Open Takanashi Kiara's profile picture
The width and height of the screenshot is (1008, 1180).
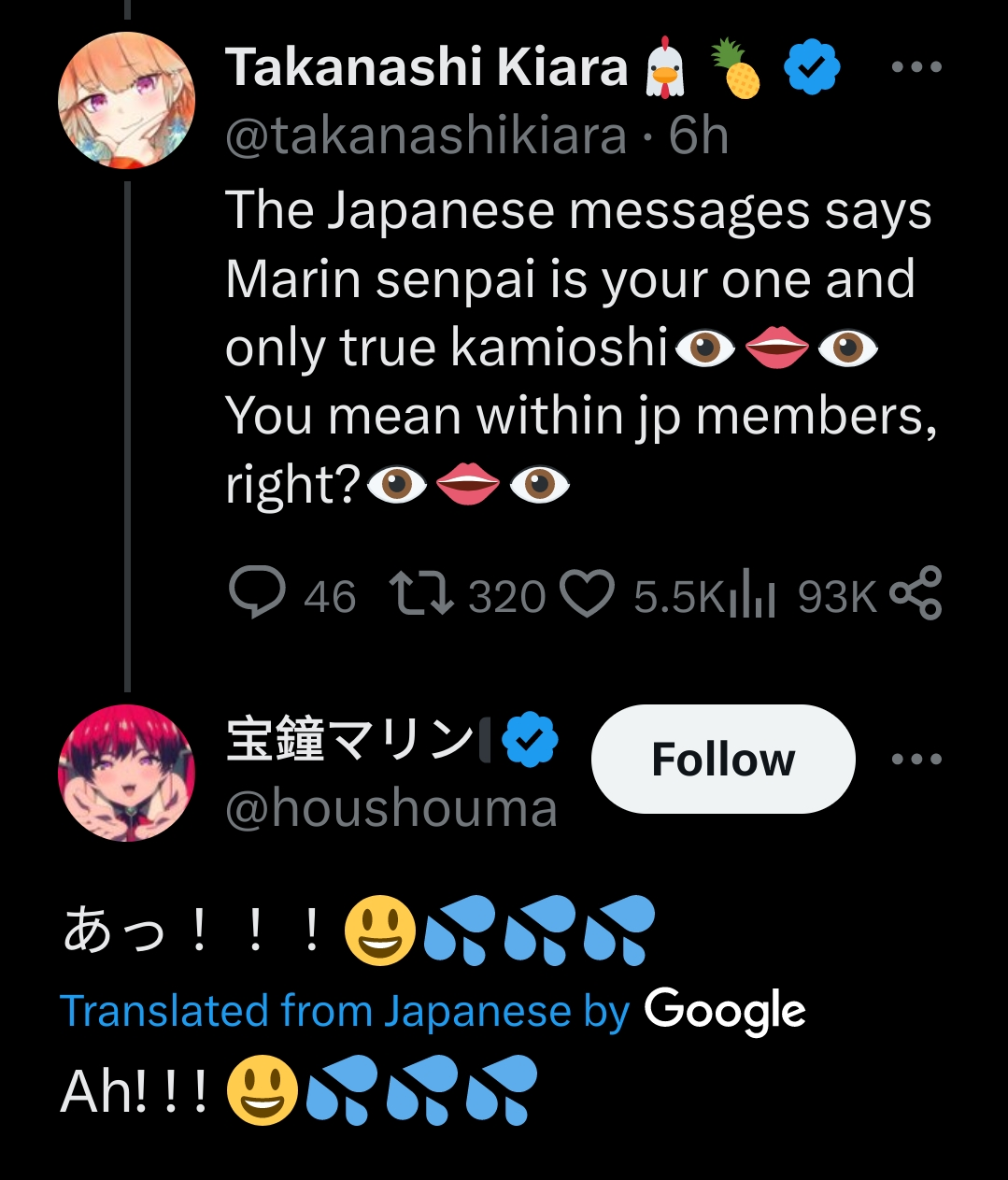(x=126, y=100)
